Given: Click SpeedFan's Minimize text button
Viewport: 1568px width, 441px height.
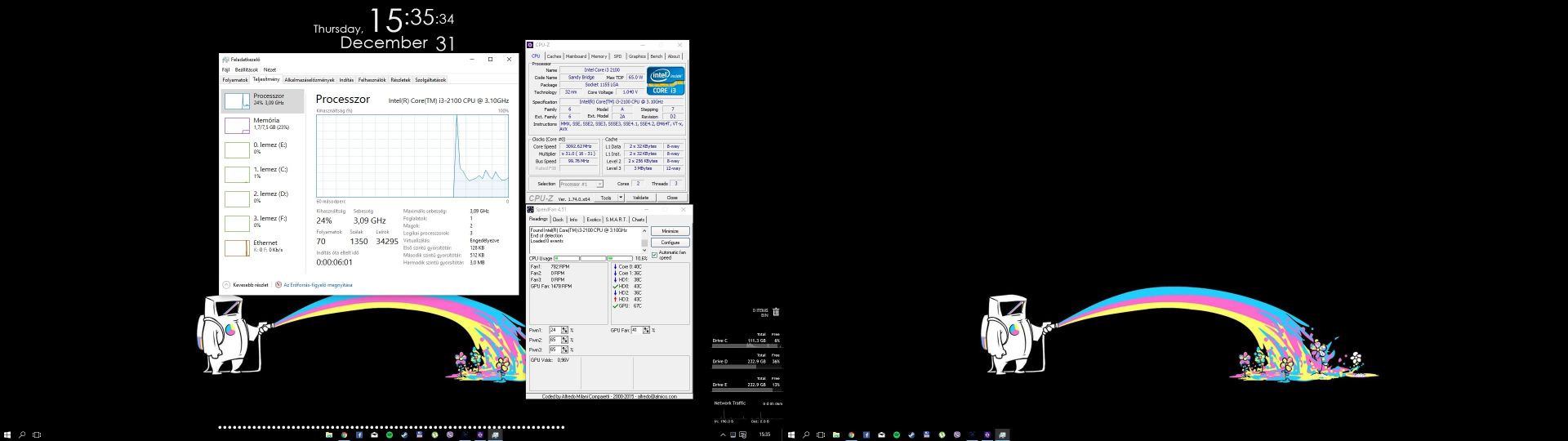Looking at the screenshot, I should [x=670, y=231].
